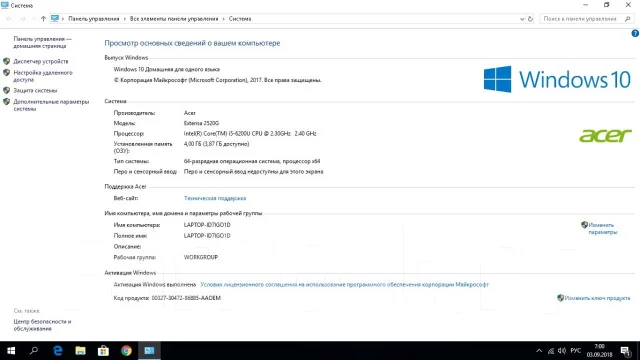Open Remote access settings link

43,76
